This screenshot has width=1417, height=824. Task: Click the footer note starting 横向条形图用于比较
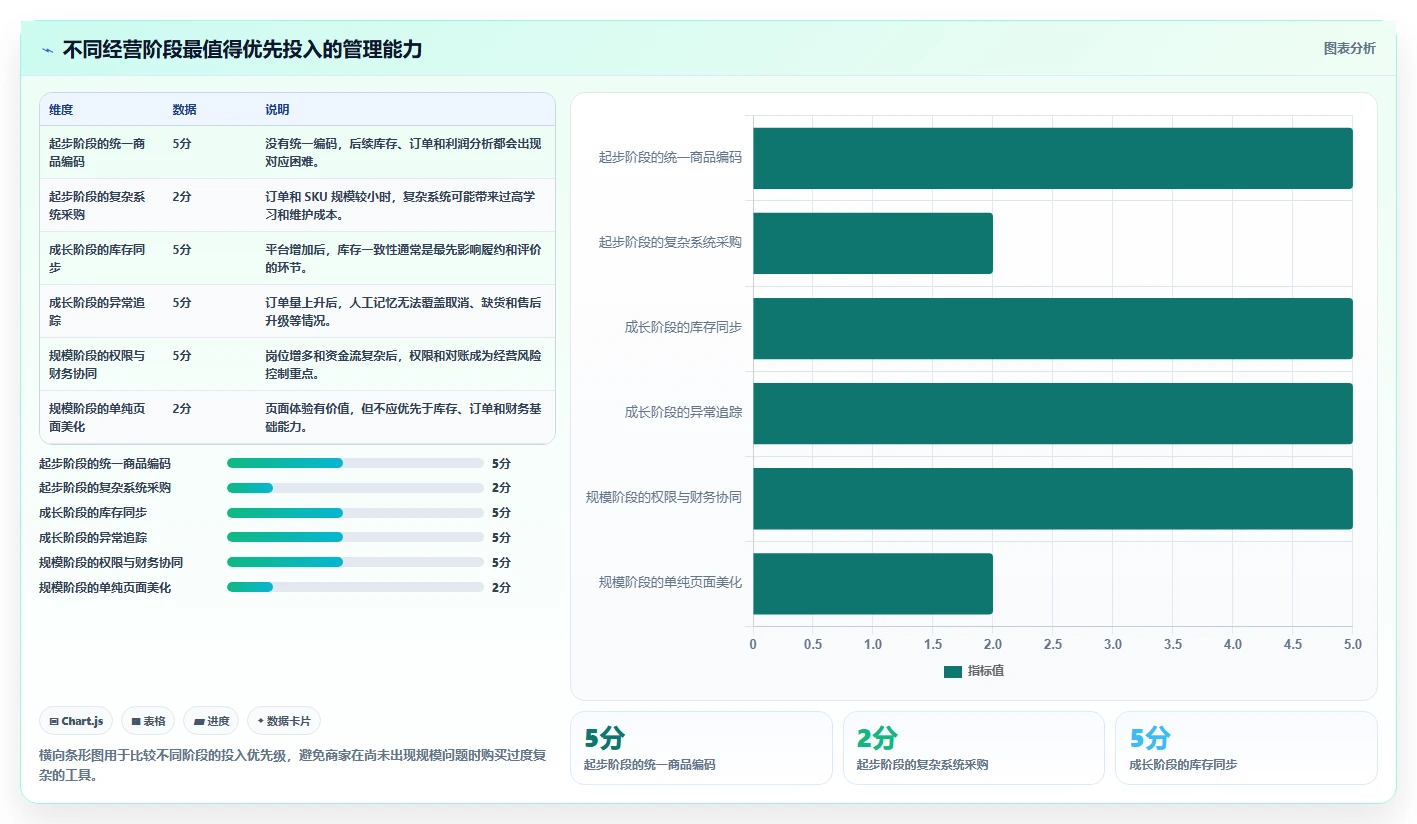coord(292,765)
